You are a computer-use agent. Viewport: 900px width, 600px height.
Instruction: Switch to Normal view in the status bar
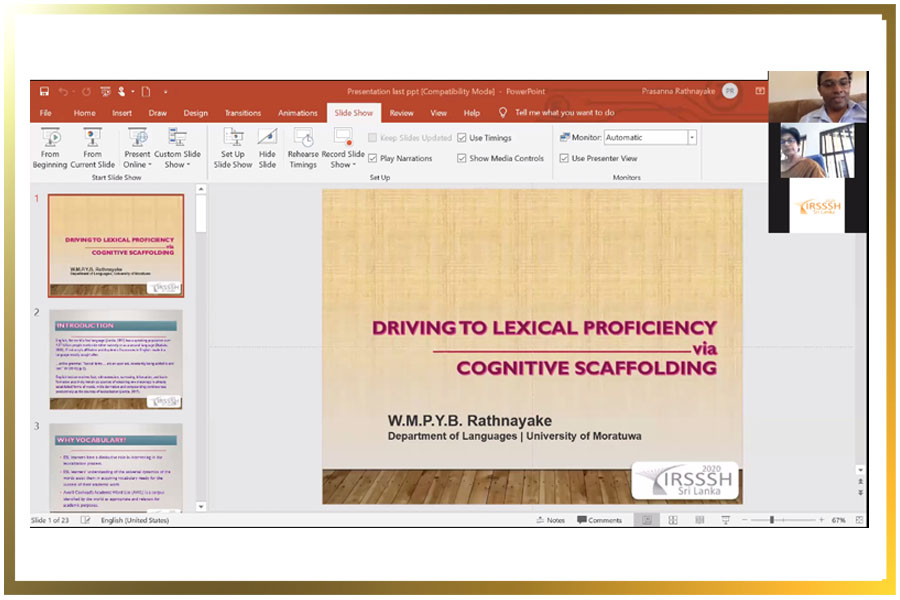pos(647,520)
